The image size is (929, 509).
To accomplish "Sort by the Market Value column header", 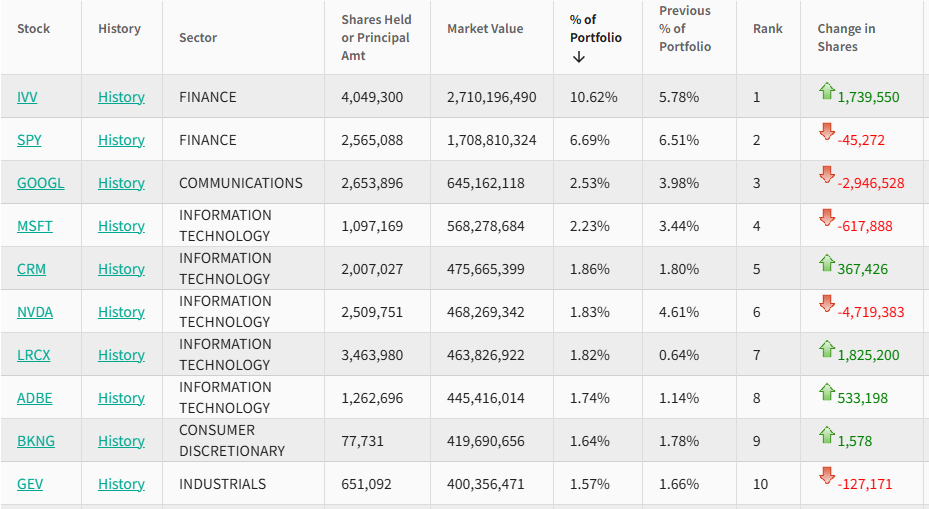I will (x=485, y=29).
